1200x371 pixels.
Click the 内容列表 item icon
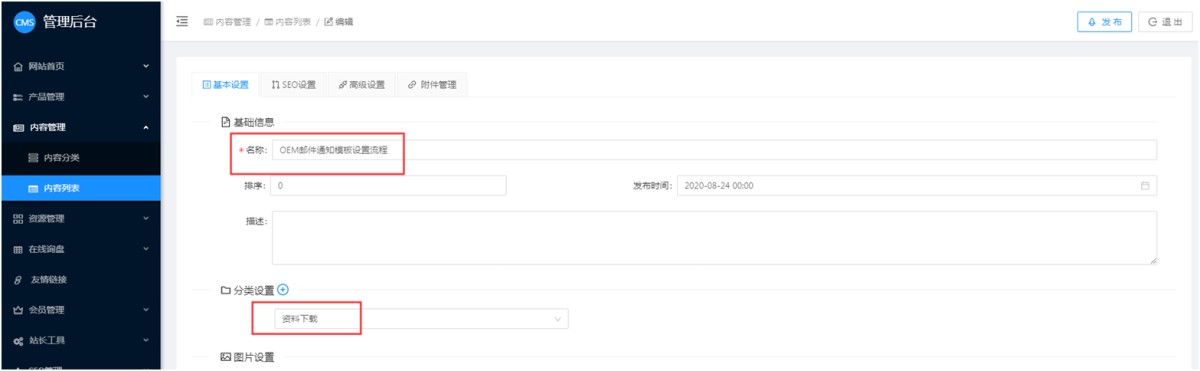pos(33,188)
